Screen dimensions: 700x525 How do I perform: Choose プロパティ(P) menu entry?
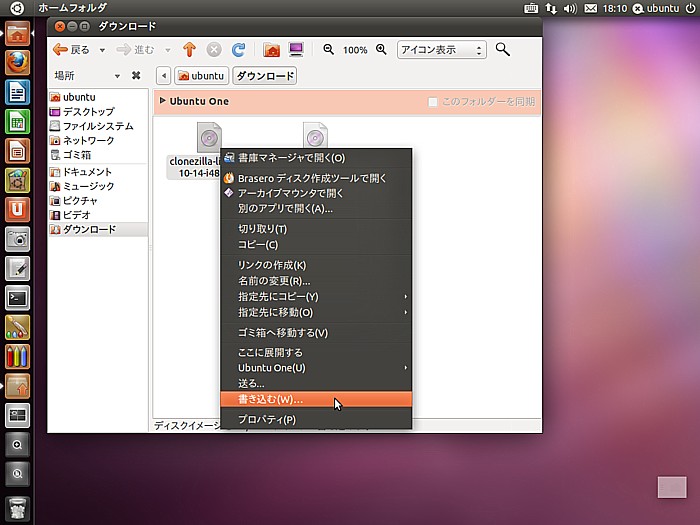pos(316,420)
